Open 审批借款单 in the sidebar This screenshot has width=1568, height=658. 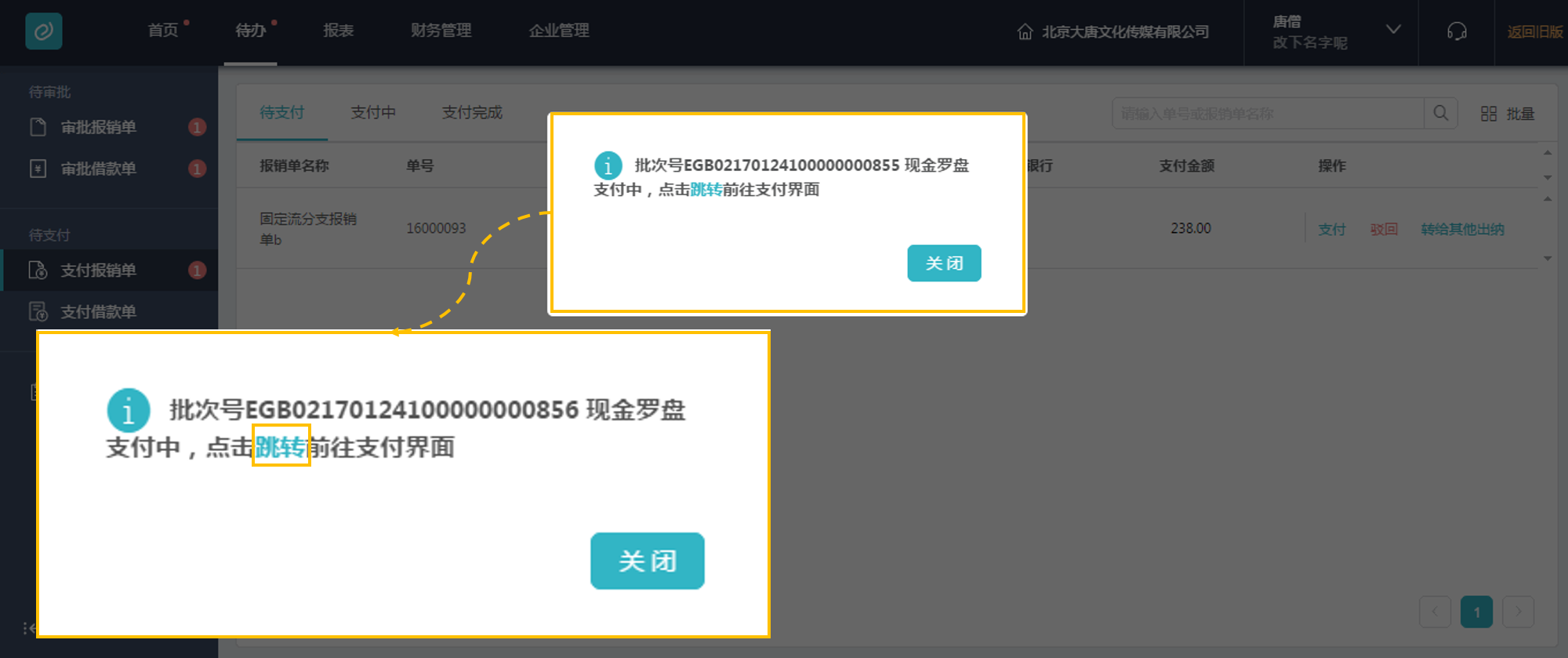point(99,169)
